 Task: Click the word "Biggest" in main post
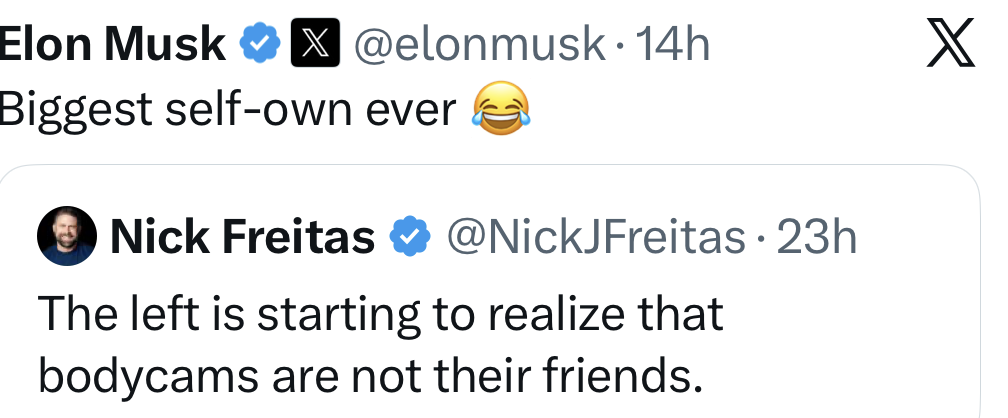[x=61, y=110]
